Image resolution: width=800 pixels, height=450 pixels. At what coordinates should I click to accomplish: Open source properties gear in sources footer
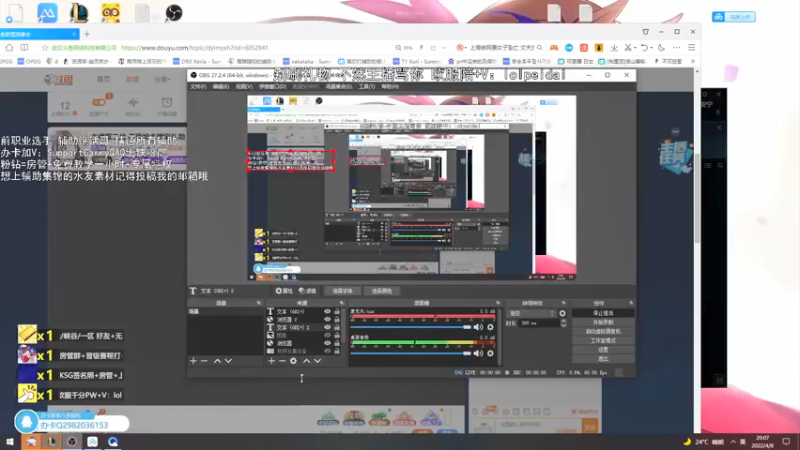[293, 361]
